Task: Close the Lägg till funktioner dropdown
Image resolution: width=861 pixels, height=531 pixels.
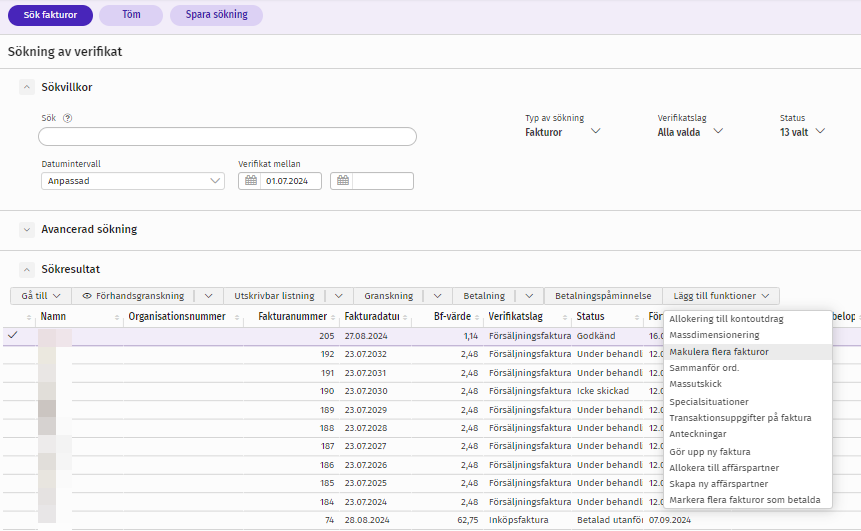Action: (721, 296)
